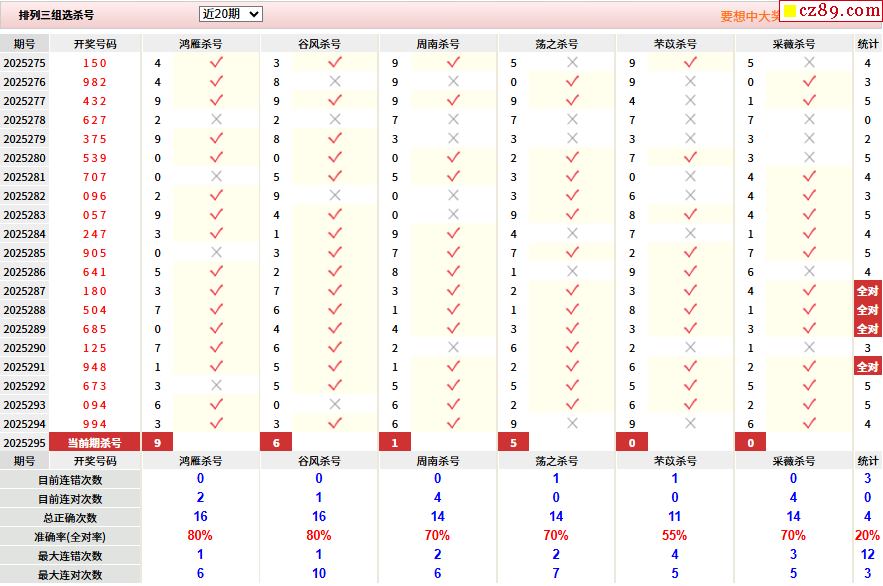Click 谷风杀号 cross mark in row 2025293
This screenshot has height=586, width=883.
[335, 404]
